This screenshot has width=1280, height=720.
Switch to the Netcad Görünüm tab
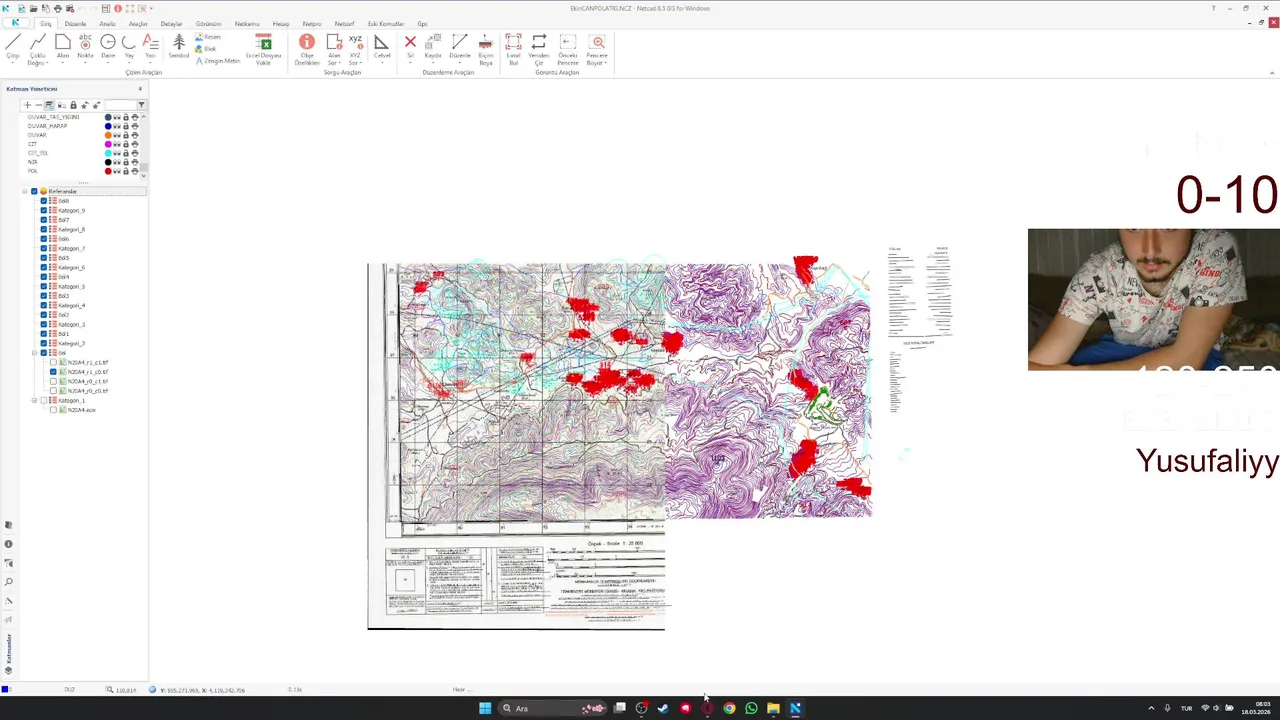click(208, 24)
